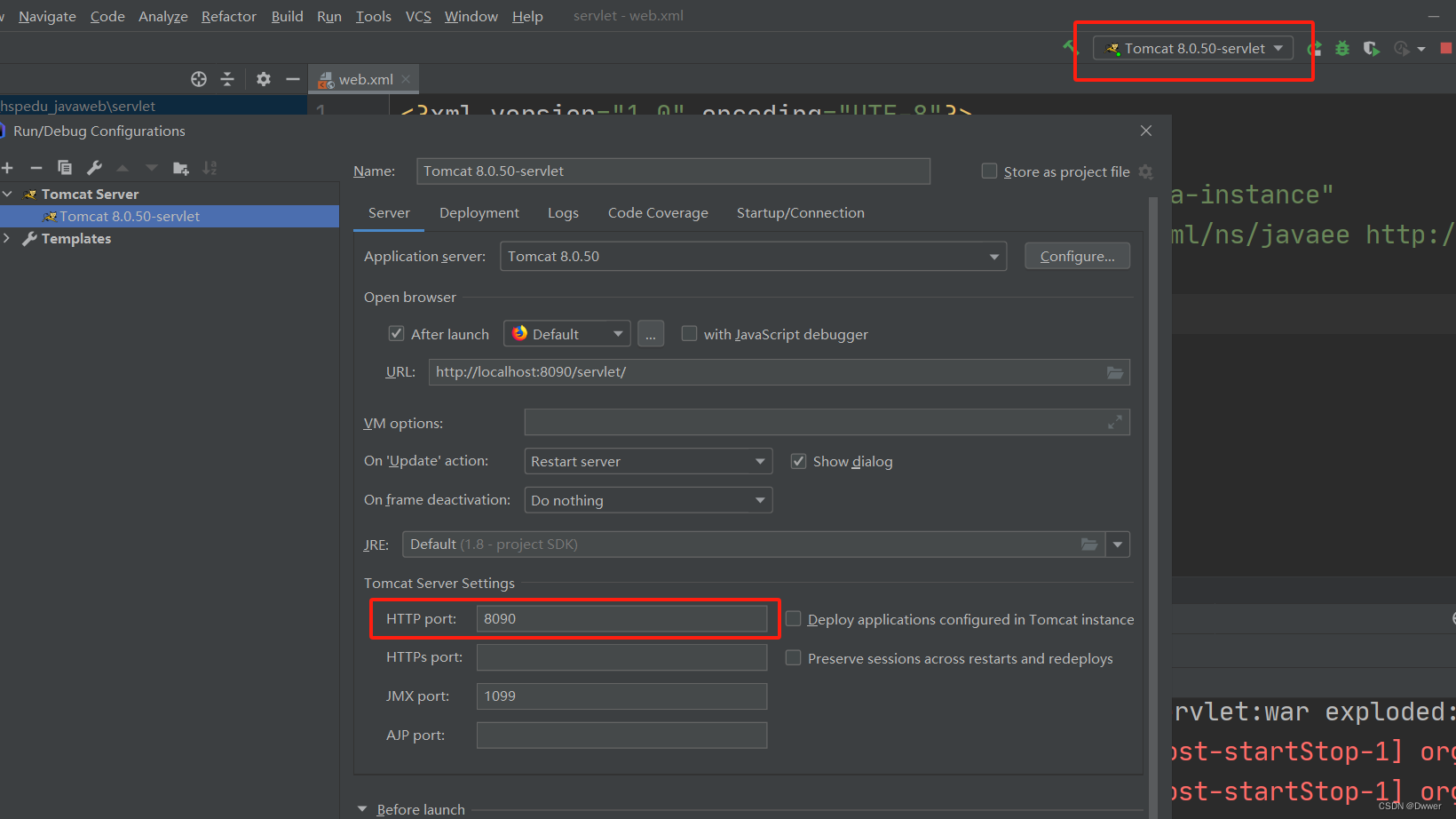Click the Name input field

(673, 171)
